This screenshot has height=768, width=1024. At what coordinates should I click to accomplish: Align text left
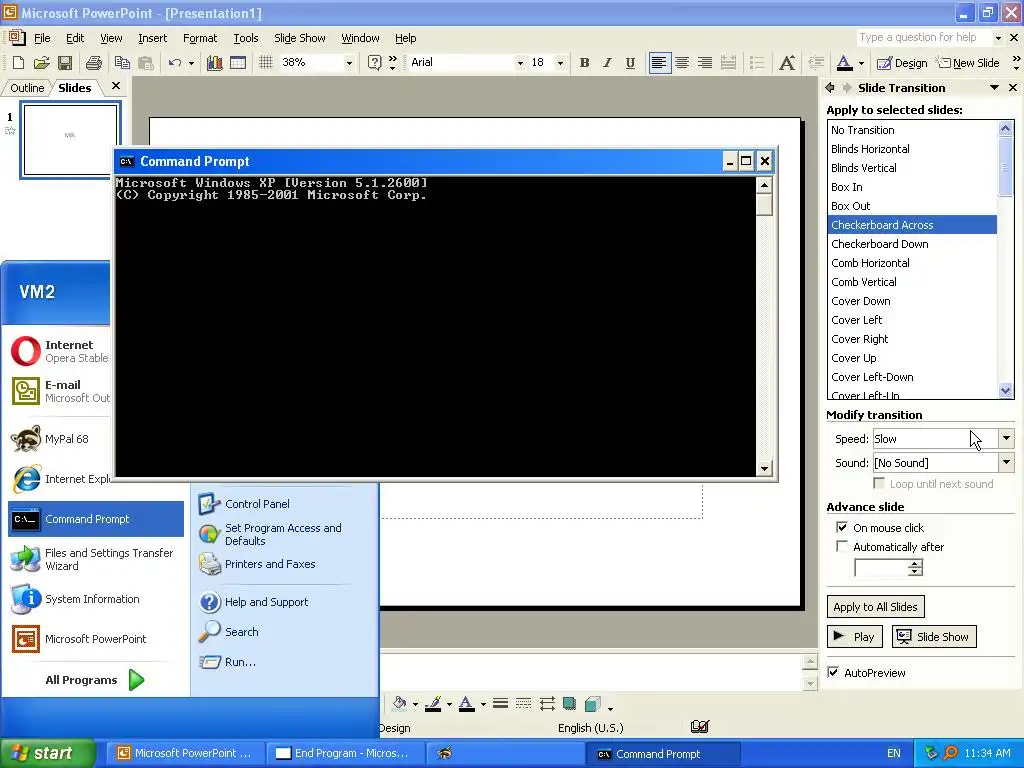coord(660,63)
